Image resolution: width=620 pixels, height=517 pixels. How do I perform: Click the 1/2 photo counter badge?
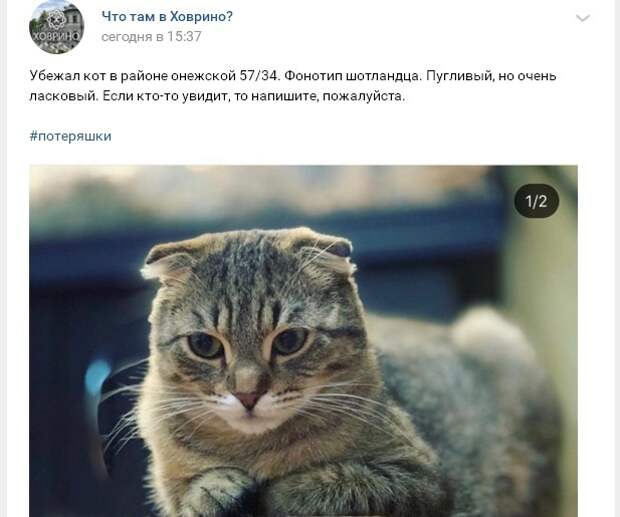[537, 201]
